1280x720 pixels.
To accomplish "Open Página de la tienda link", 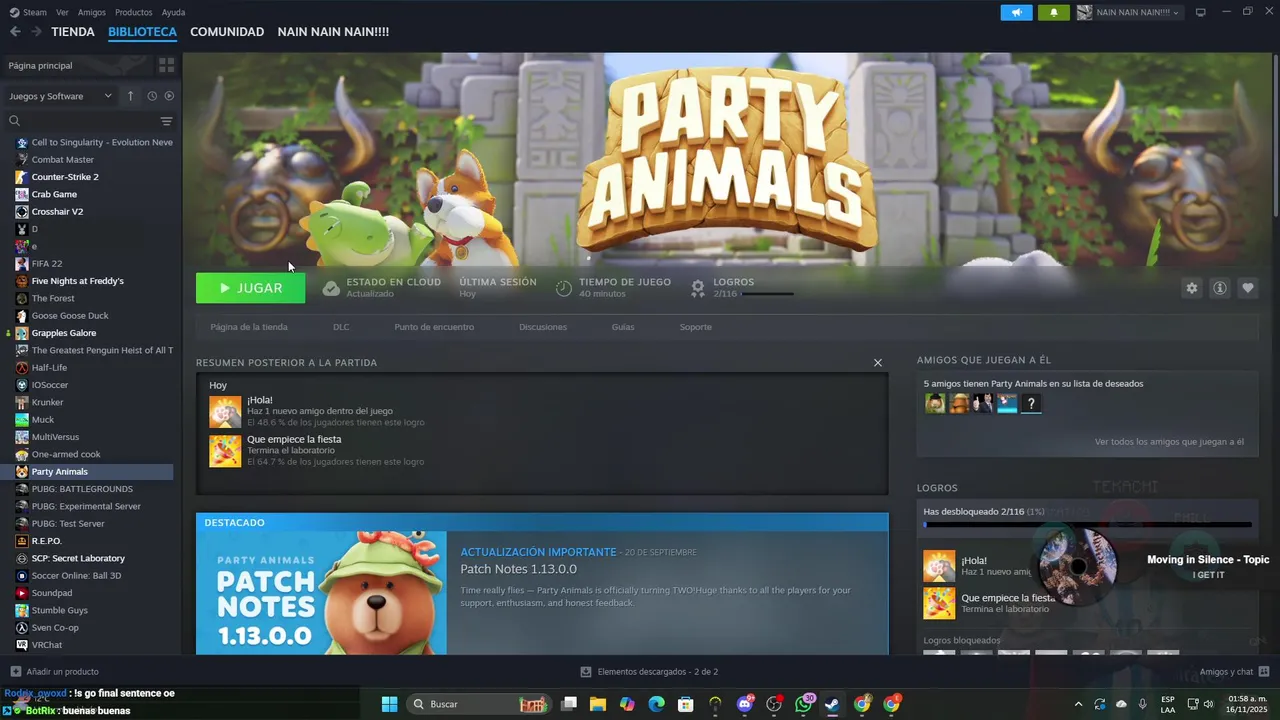I will pyautogui.click(x=249, y=327).
